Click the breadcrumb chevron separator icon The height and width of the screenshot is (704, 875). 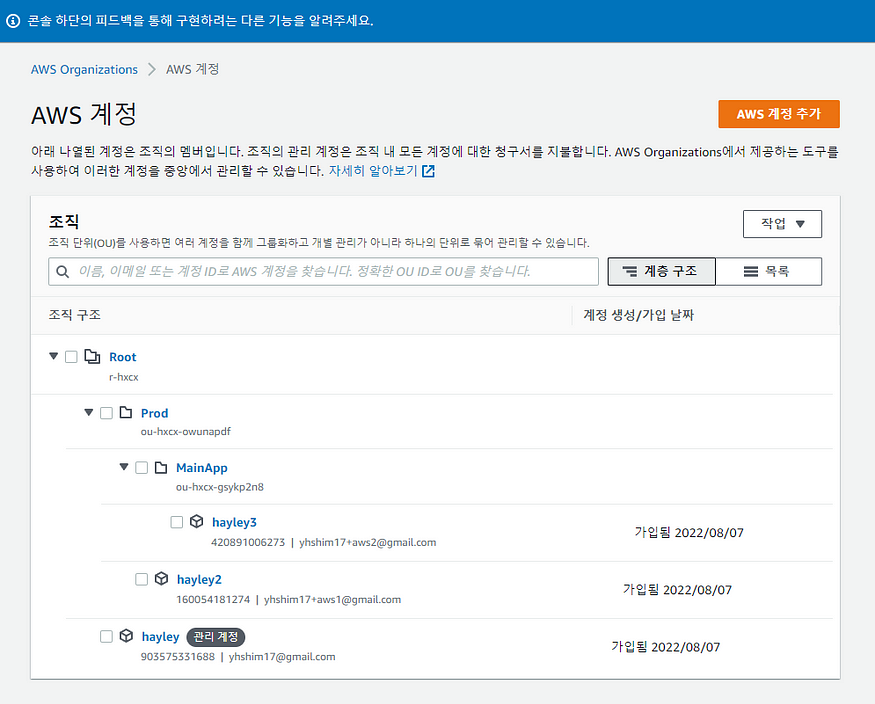click(x=151, y=69)
